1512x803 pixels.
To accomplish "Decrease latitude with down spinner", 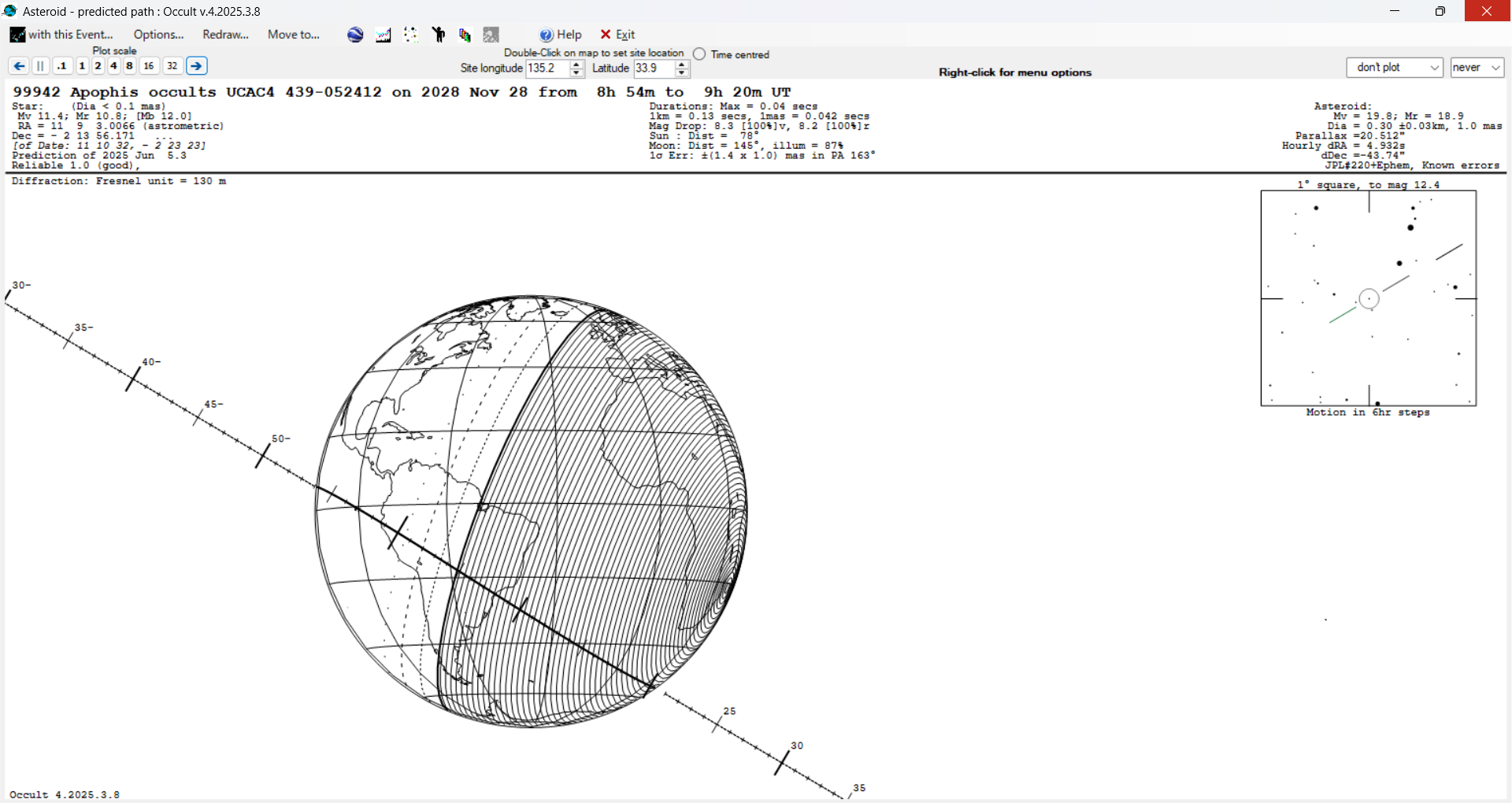I will pyautogui.click(x=682, y=72).
